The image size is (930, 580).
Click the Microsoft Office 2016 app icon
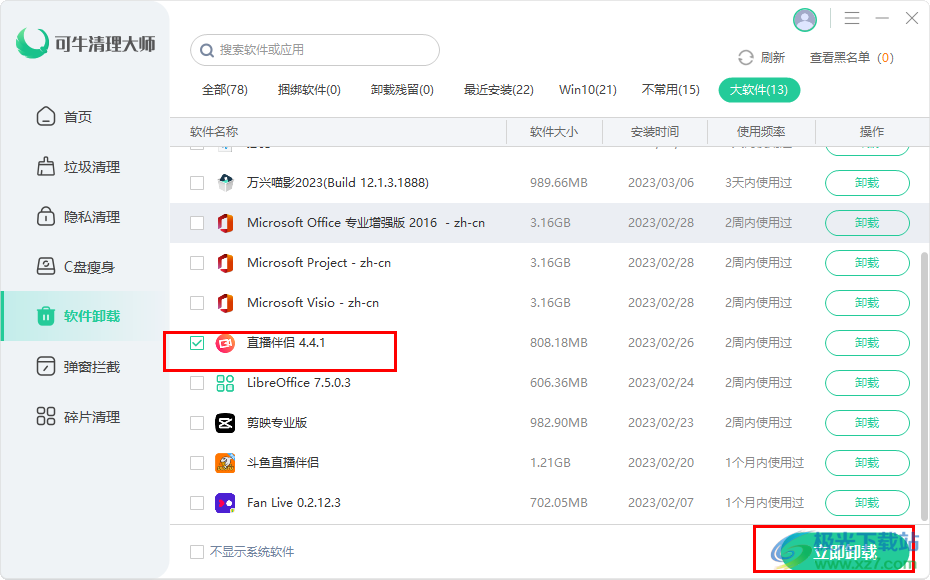click(x=225, y=223)
